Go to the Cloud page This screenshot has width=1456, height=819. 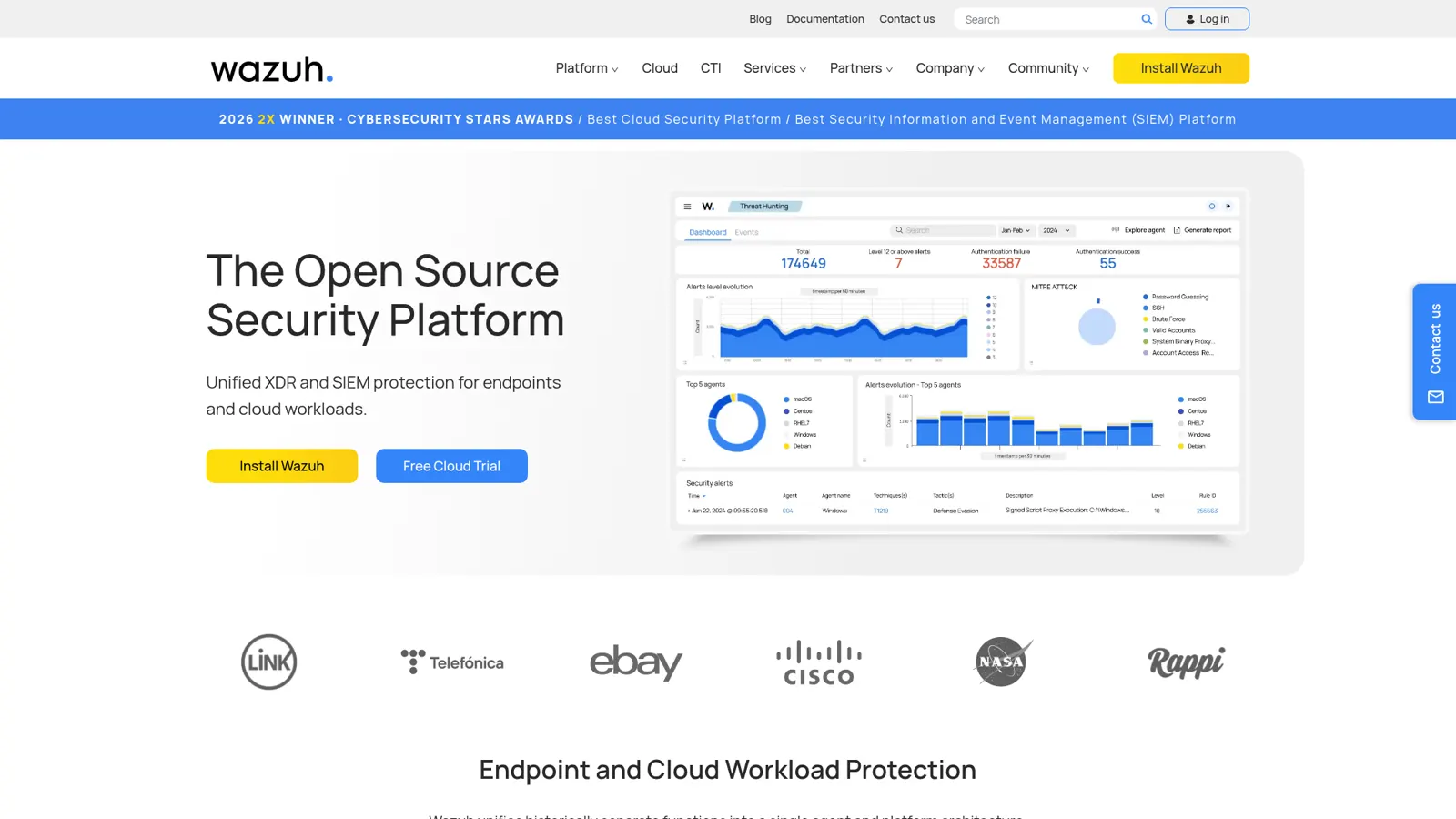(x=660, y=68)
